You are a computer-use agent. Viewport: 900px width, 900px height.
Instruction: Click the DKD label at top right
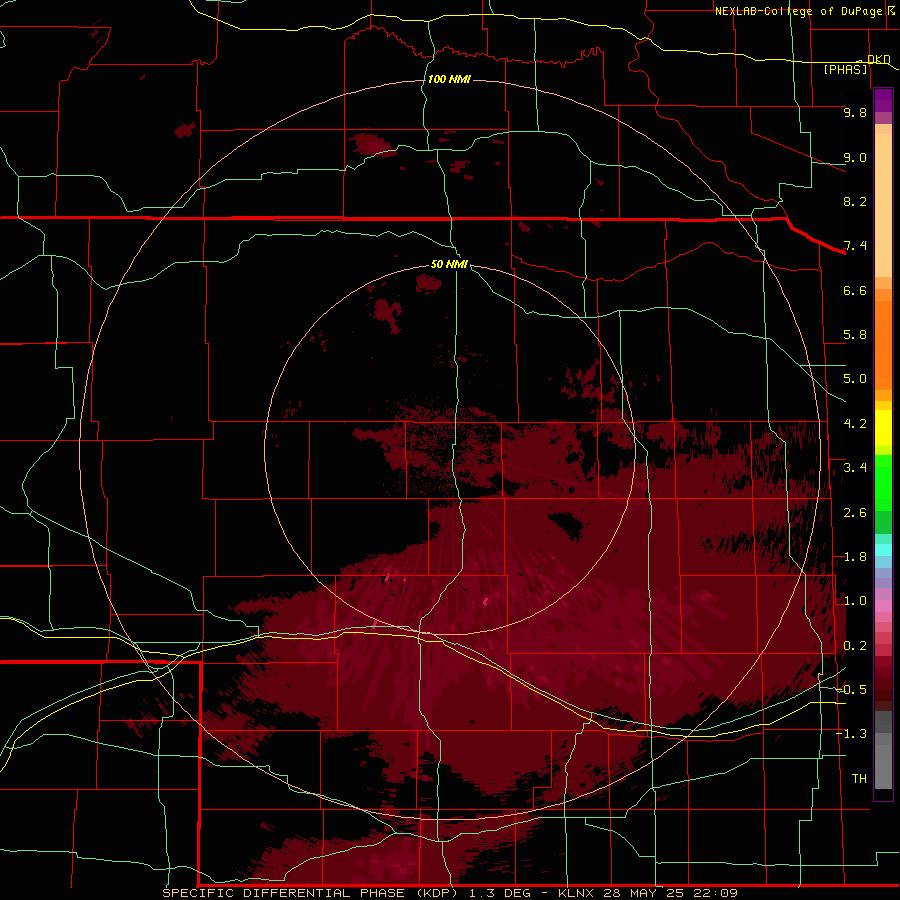click(x=878, y=59)
